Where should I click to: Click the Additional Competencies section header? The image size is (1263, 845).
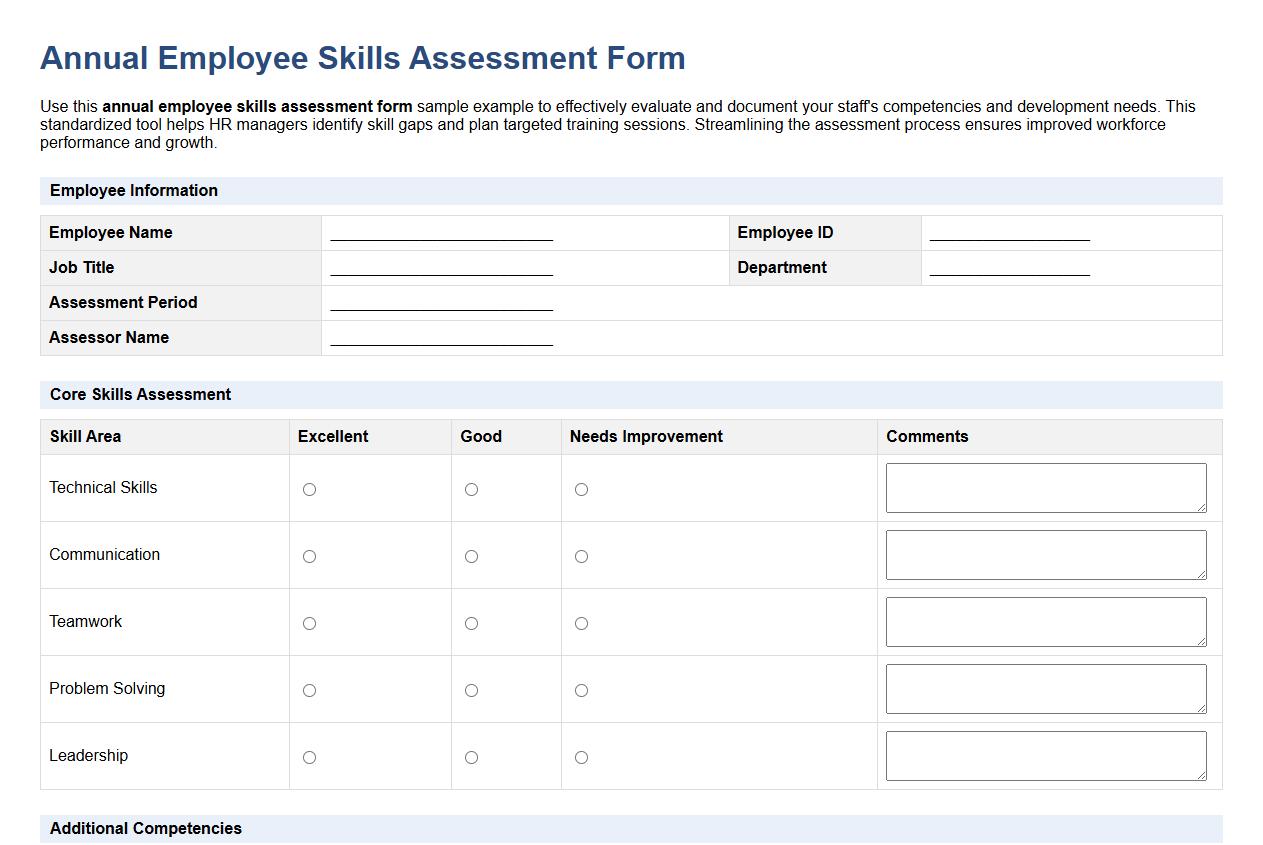coord(145,828)
